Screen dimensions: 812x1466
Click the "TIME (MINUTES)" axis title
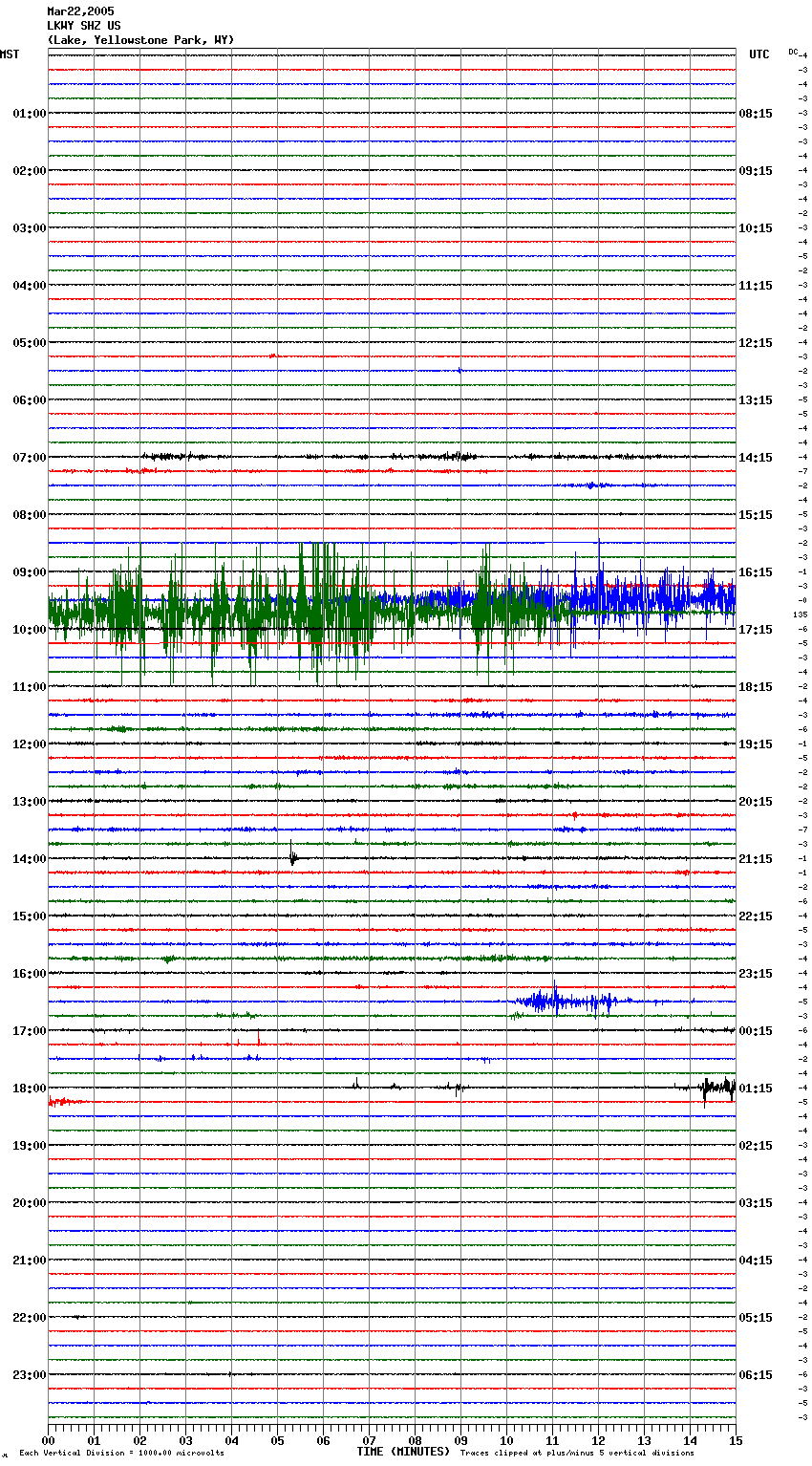(403, 1452)
